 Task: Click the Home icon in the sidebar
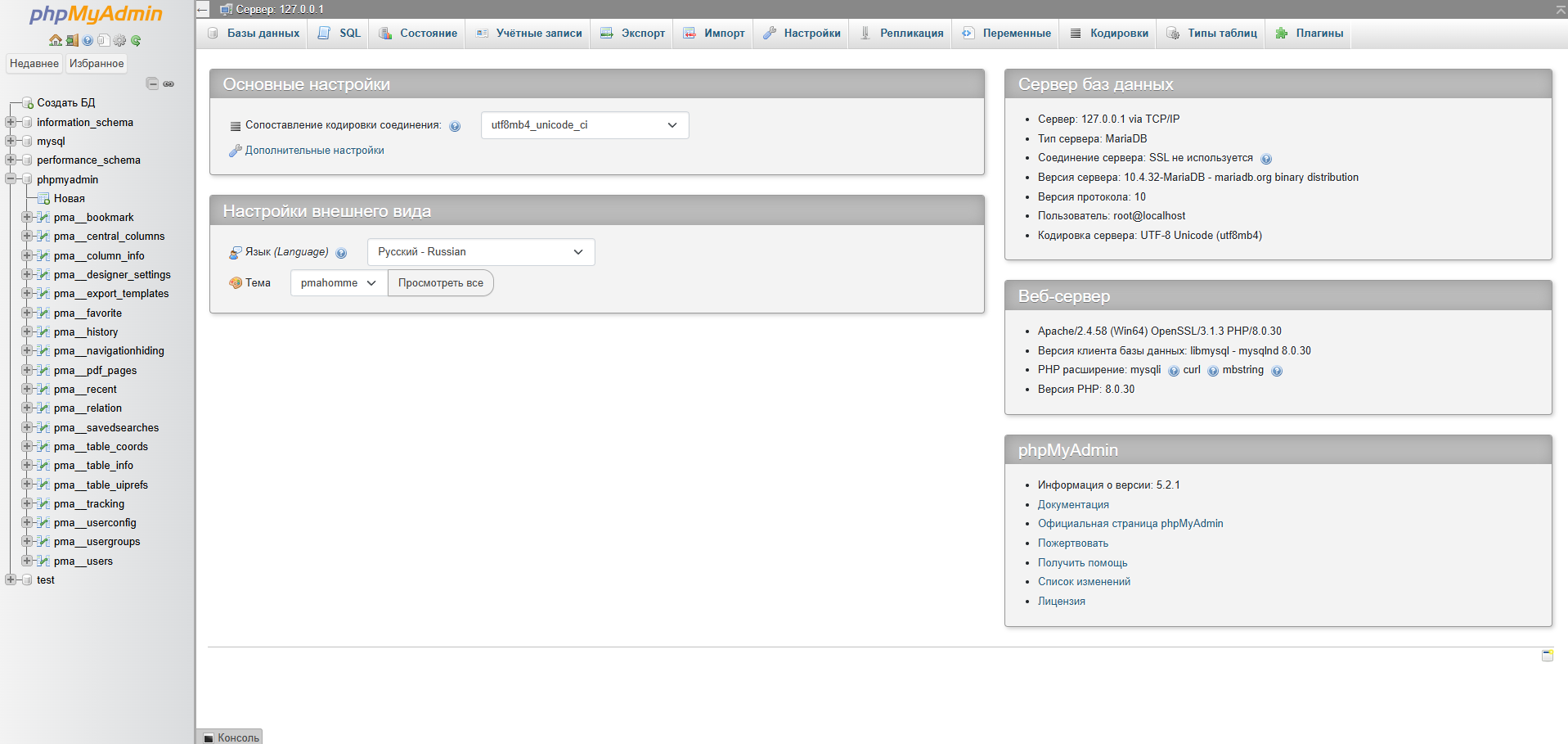pyautogui.click(x=55, y=40)
